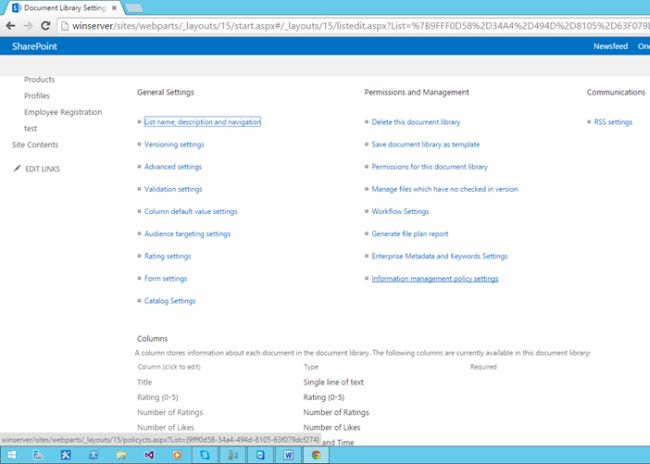The image size is (650, 464).
Task: Open Manage files with no checked in version
Action: [444, 189]
